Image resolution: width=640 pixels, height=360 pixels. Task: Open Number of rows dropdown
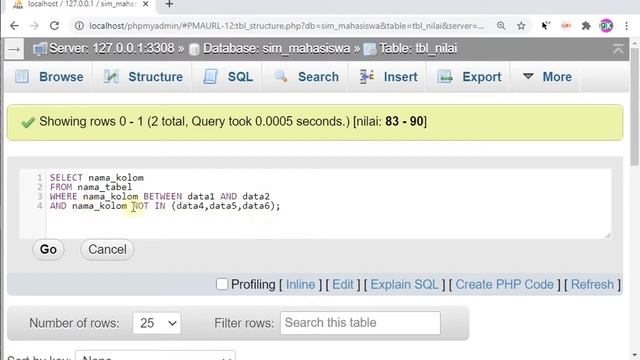157,323
